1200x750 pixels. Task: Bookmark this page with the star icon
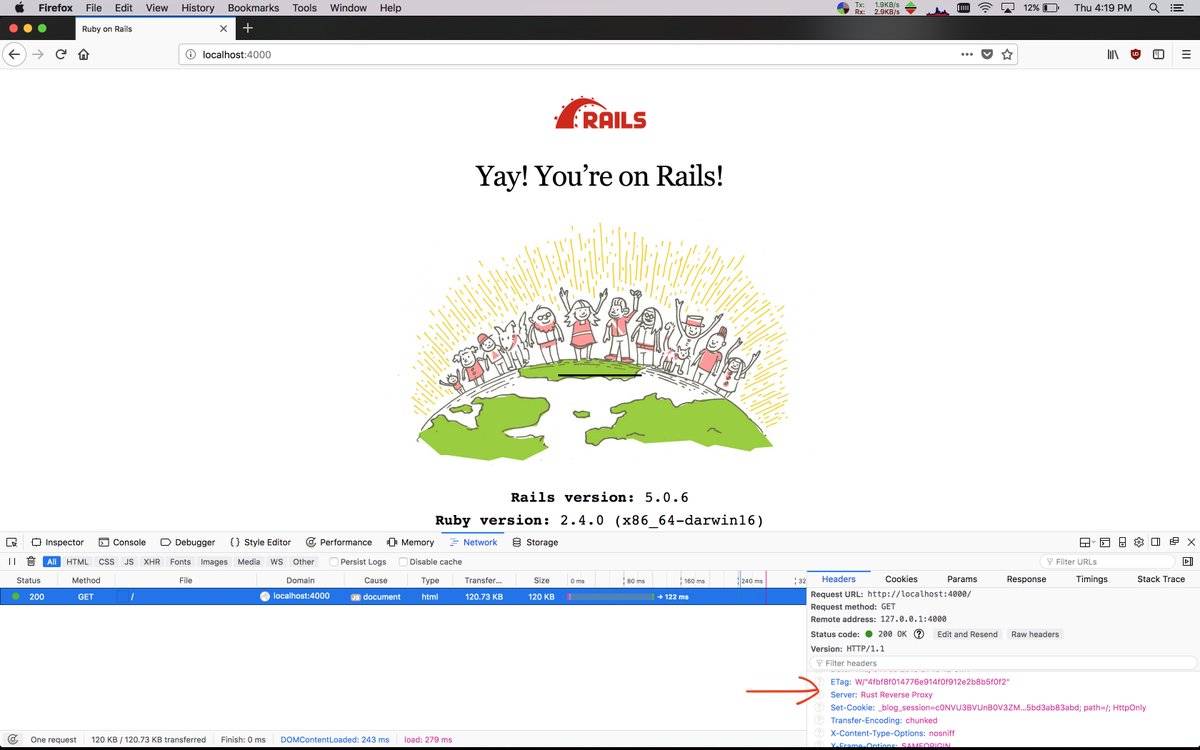pos(1007,54)
